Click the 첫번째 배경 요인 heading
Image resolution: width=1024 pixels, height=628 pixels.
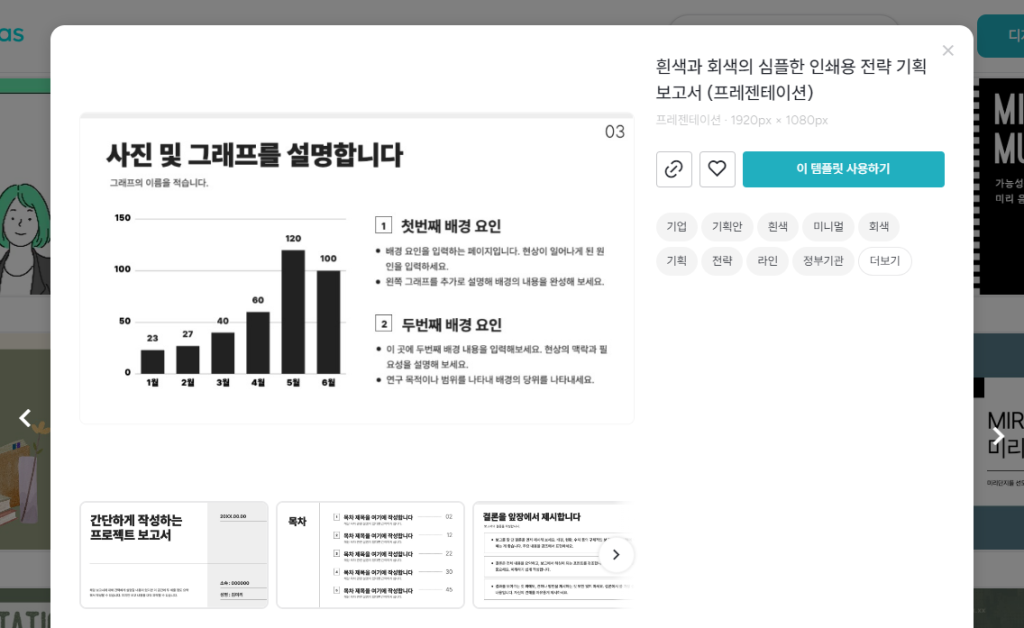[451, 227]
